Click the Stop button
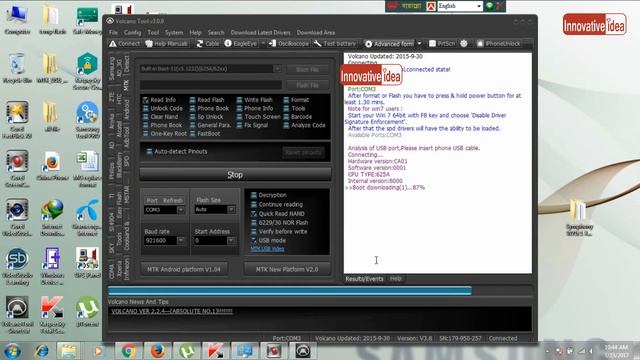 coord(235,175)
